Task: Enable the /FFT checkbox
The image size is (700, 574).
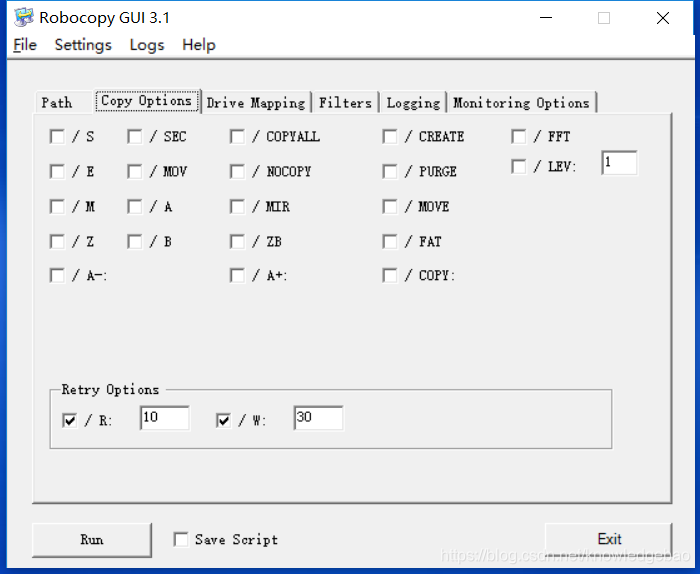Action: (x=518, y=137)
